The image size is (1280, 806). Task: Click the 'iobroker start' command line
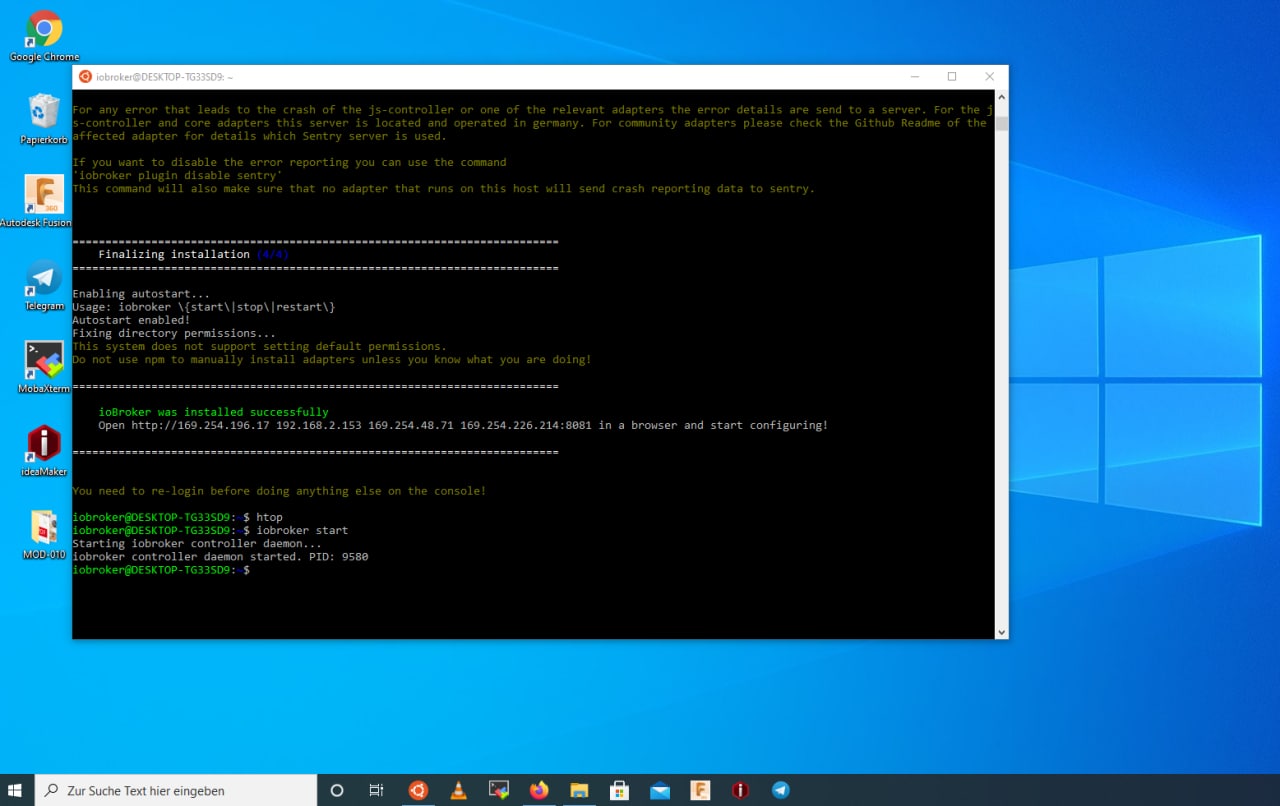tap(302, 530)
